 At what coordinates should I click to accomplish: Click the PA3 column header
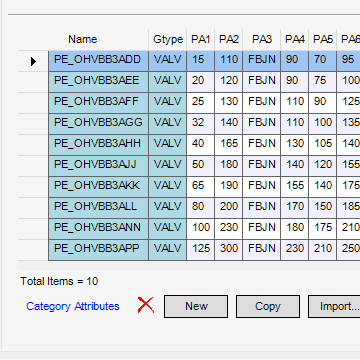pyautogui.click(x=262, y=39)
